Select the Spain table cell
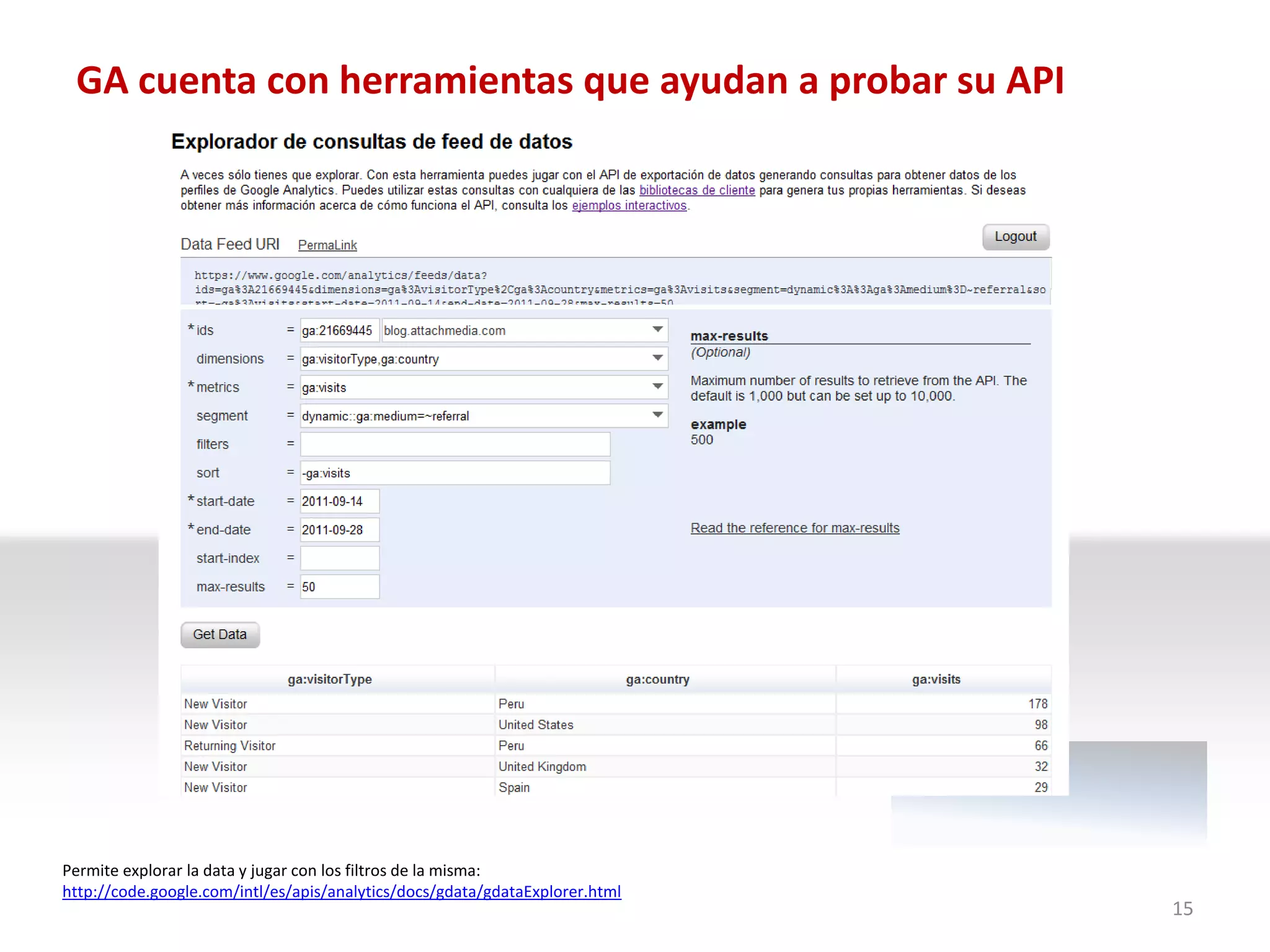 coord(665,788)
